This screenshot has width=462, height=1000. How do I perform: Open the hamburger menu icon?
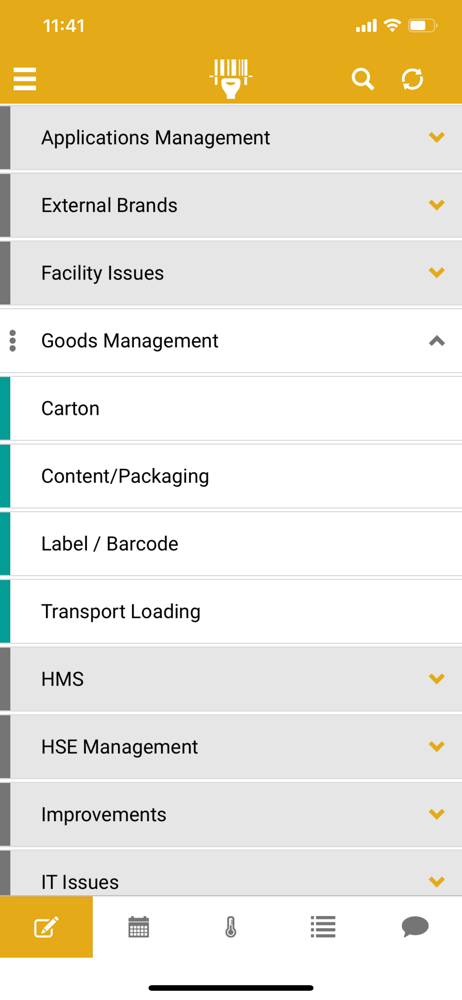(25, 79)
